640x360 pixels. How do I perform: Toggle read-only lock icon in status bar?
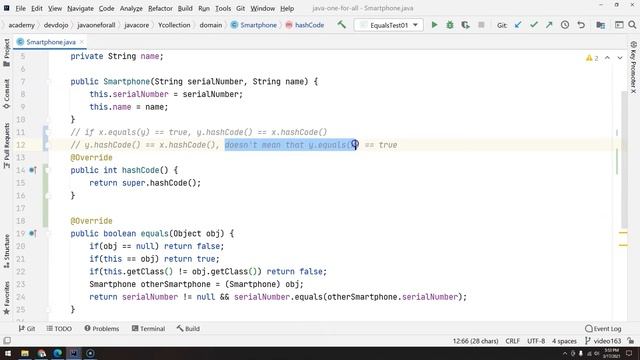click(631, 341)
